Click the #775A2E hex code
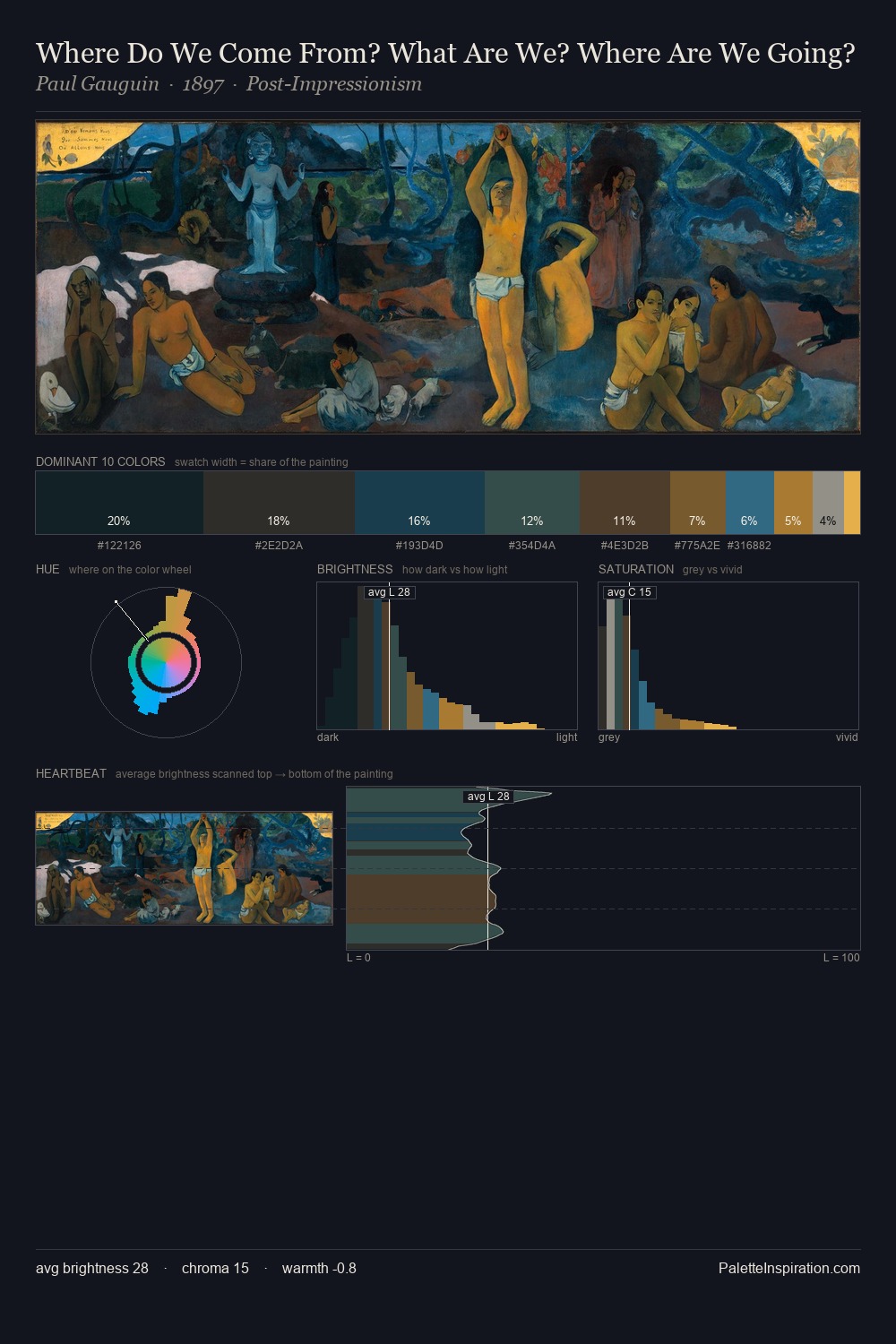896x1344 pixels. click(x=697, y=545)
